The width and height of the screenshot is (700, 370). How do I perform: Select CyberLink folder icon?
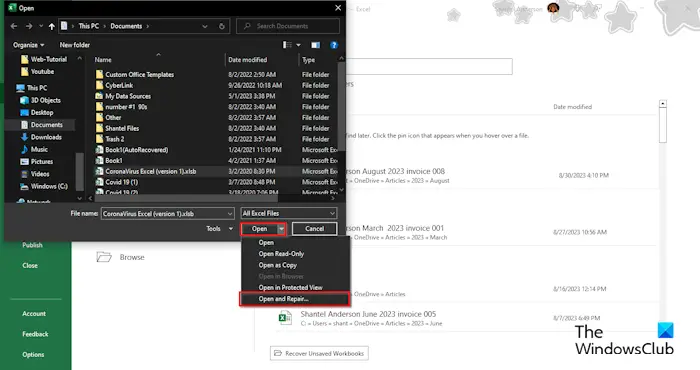(x=100, y=85)
